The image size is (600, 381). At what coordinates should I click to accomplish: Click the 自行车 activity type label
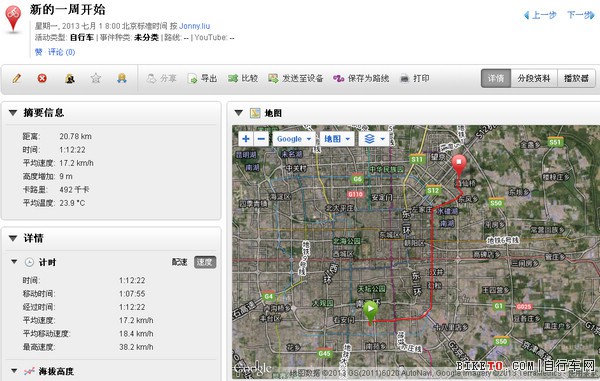coord(82,37)
